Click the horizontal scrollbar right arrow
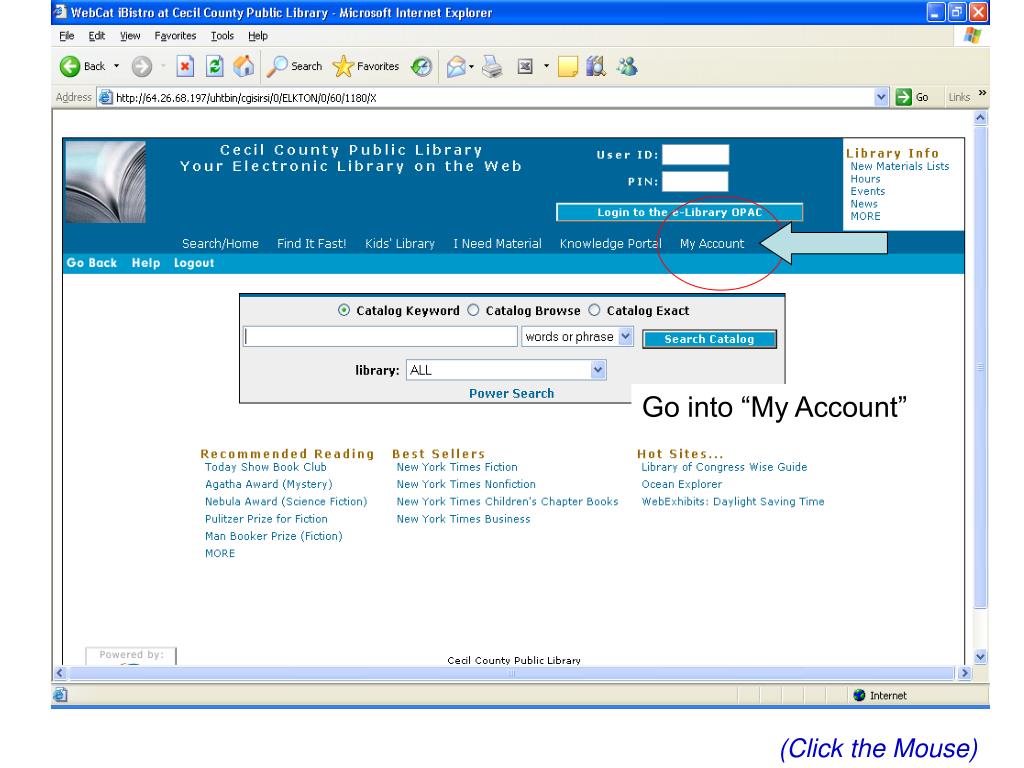Viewport: 1024px width, 768px height. (964, 673)
